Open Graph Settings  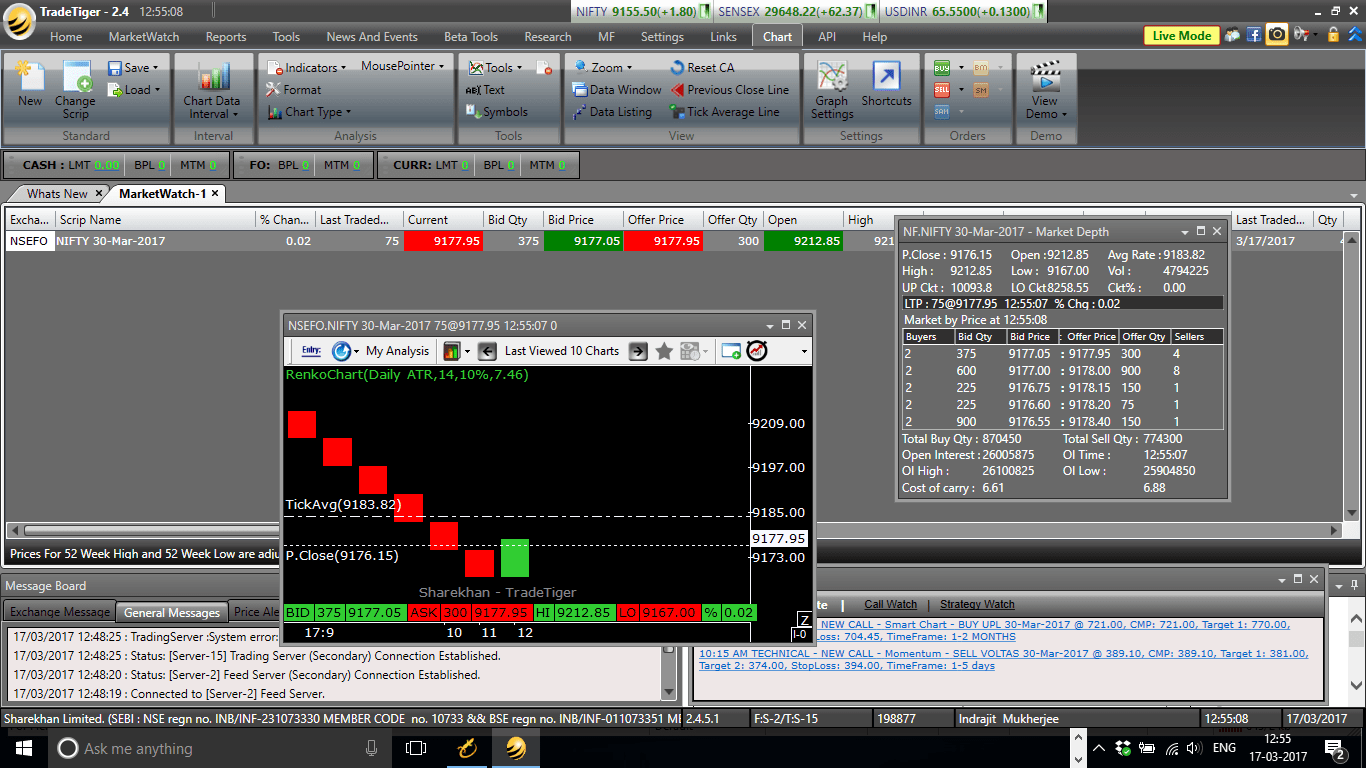click(832, 90)
